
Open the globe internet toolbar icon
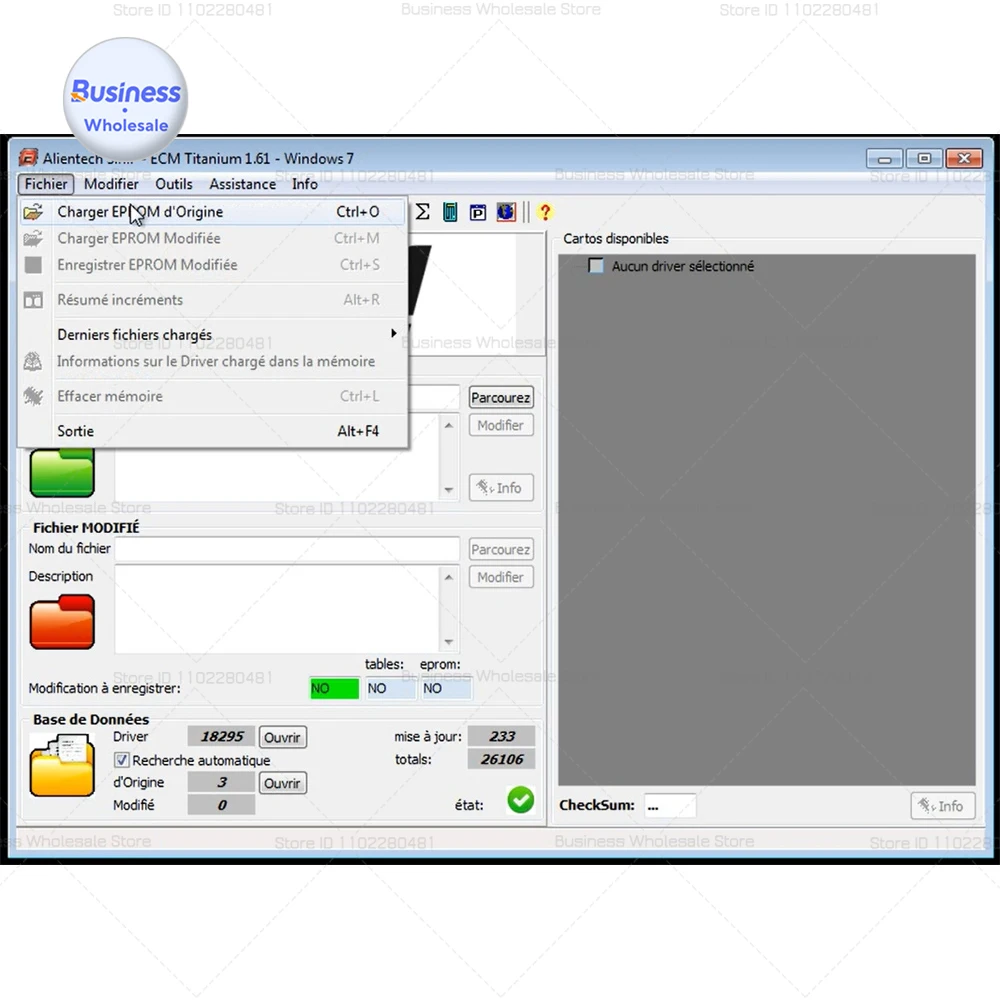[x=505, y=212]
